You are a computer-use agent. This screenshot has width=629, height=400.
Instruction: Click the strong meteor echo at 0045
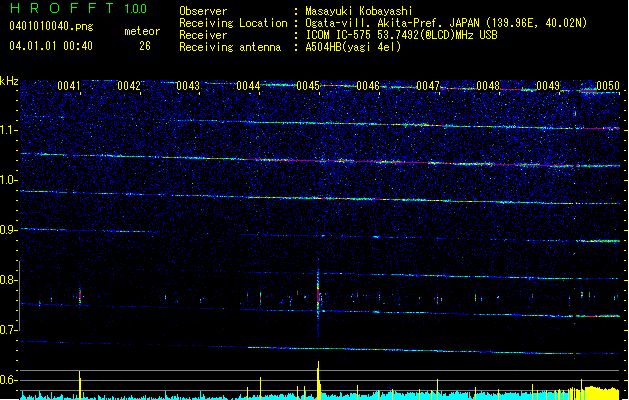coord(318,296)
